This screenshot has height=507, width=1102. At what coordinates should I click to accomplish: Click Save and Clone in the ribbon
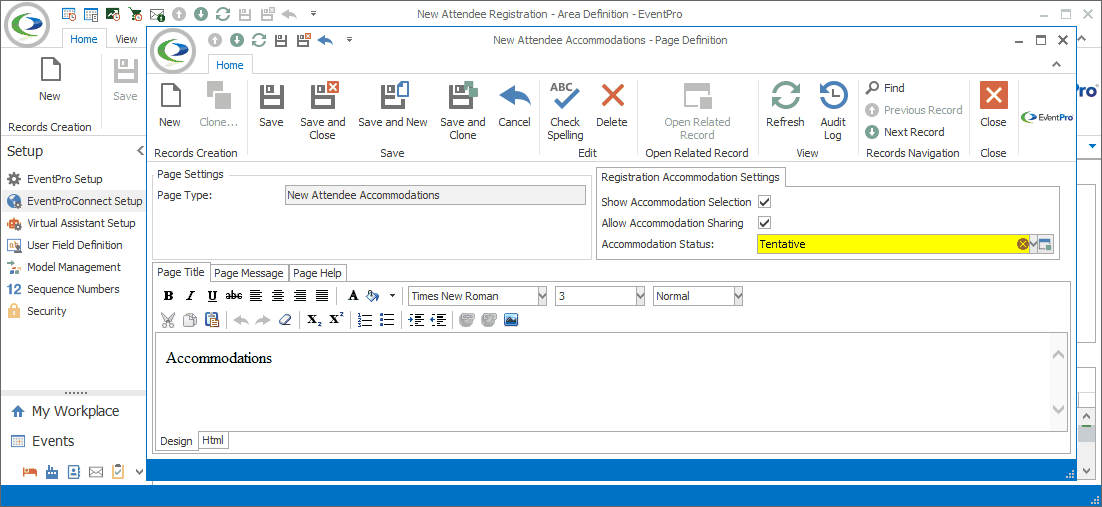pyautogui.click(x=462, y=110)
